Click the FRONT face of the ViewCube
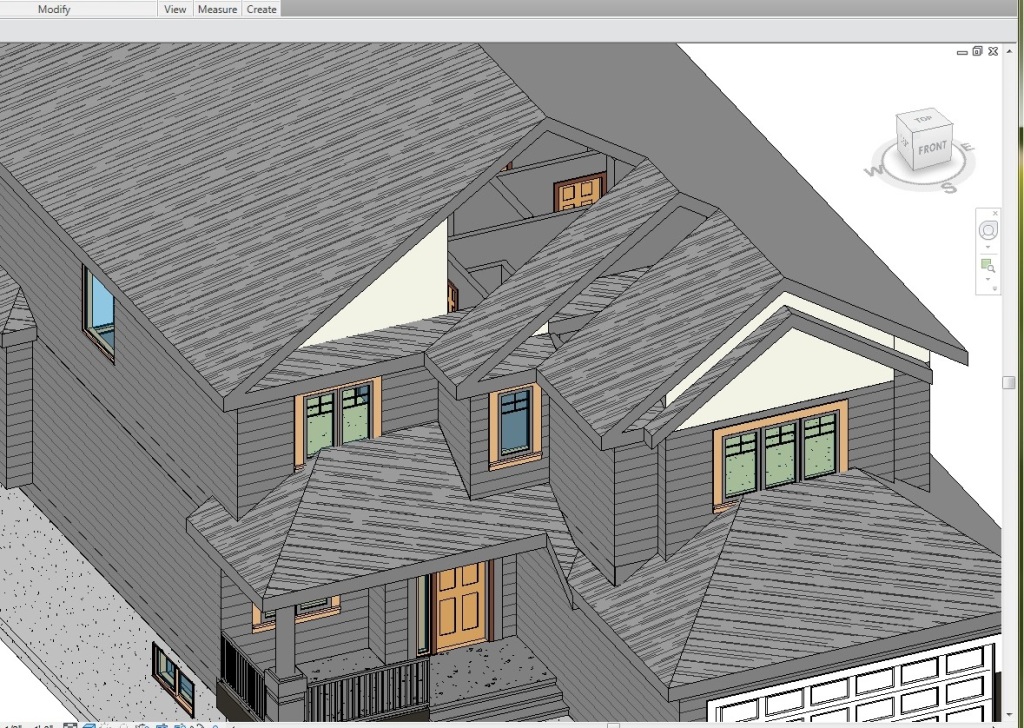The image size is (1024, 728). (x=932, y=148)
